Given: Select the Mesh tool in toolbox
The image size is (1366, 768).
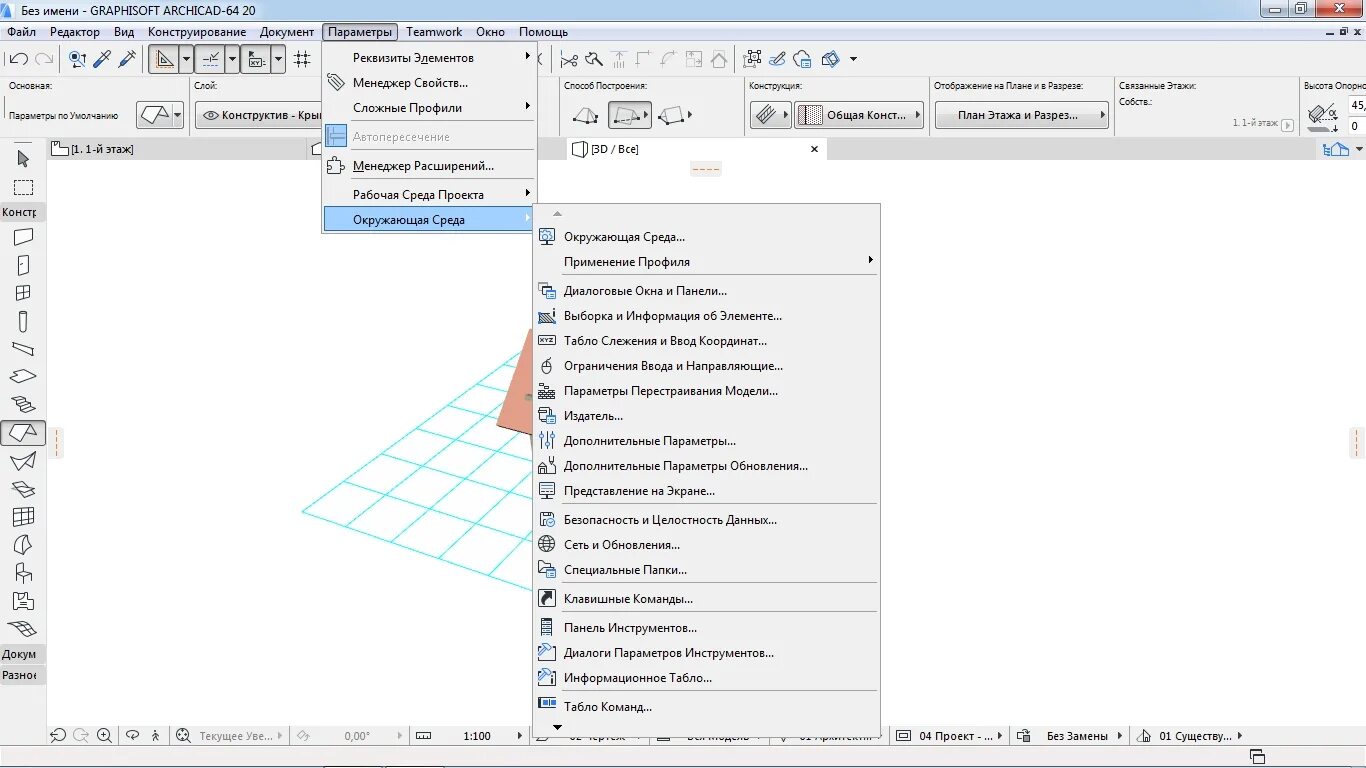Looking at the screenshot, I should [23, 629].
